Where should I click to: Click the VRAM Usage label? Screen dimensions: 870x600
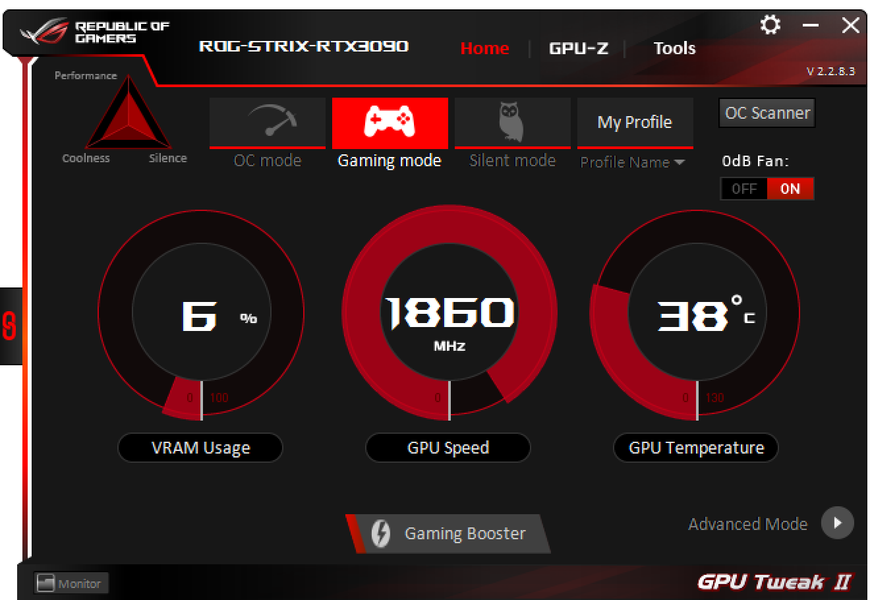click(x=200, y=448)
